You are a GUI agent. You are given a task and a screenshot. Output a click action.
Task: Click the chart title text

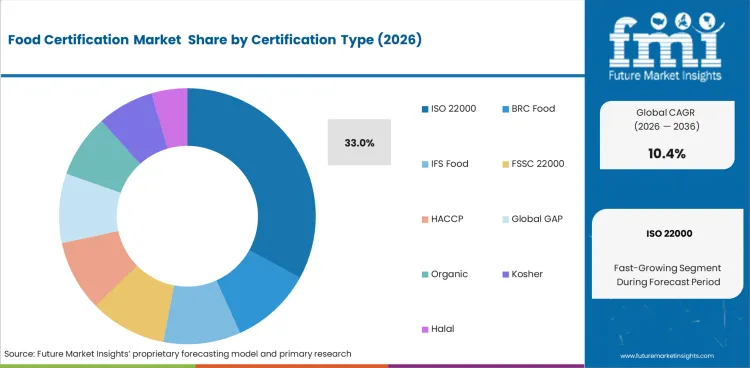[215, 41]
